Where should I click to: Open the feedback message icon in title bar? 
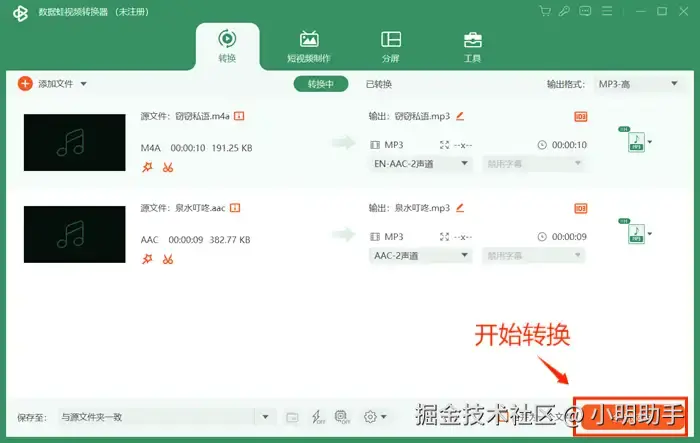585,11
